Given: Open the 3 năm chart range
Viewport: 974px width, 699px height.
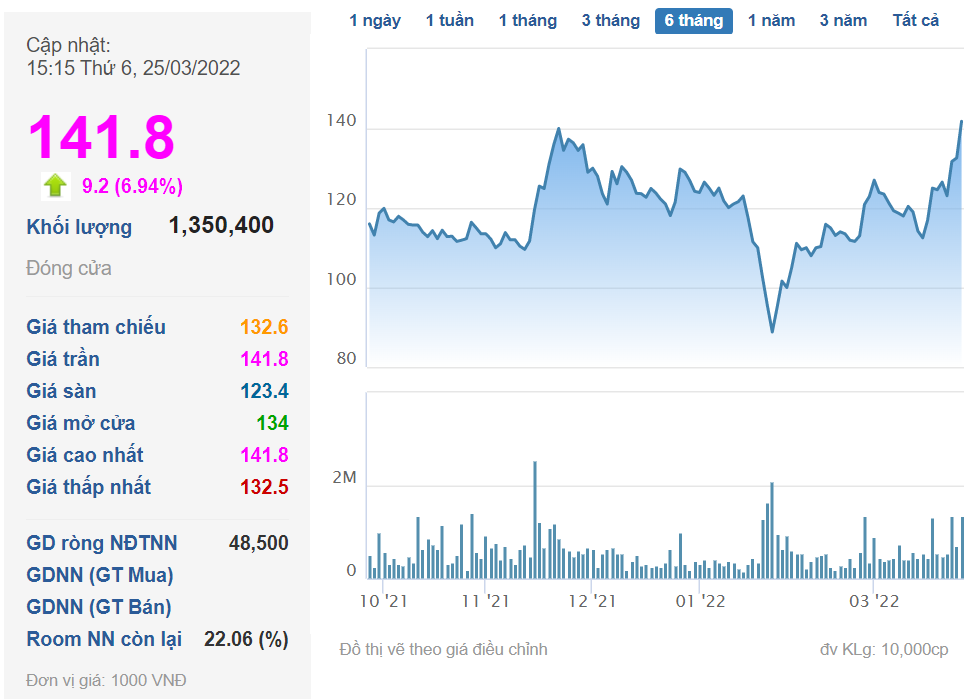Looking at the screenshot, I should [845, 21].
